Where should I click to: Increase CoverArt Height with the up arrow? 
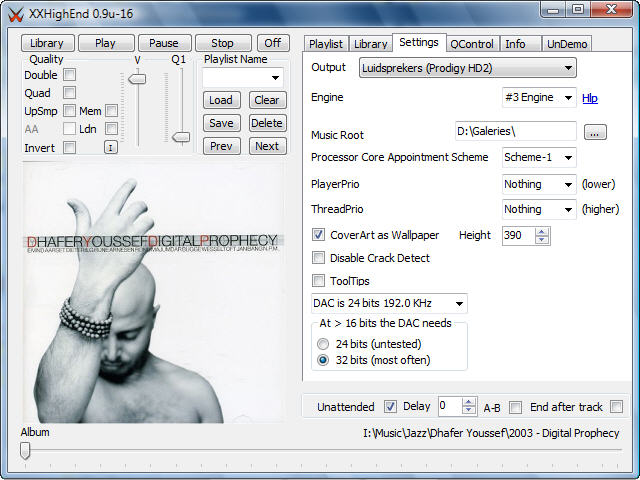pos(542,232)
